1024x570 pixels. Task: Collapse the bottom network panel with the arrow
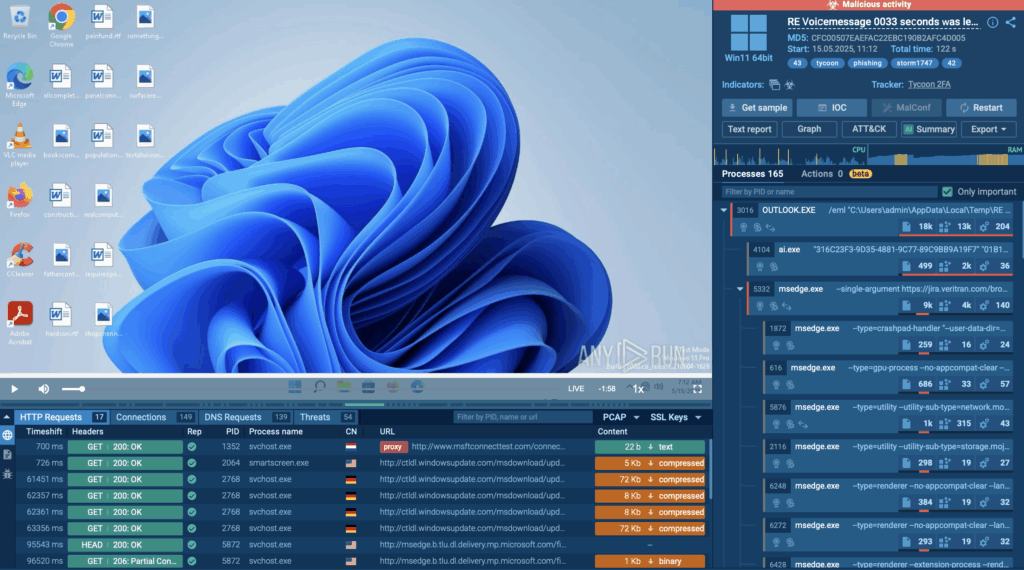tap(7, 417)
